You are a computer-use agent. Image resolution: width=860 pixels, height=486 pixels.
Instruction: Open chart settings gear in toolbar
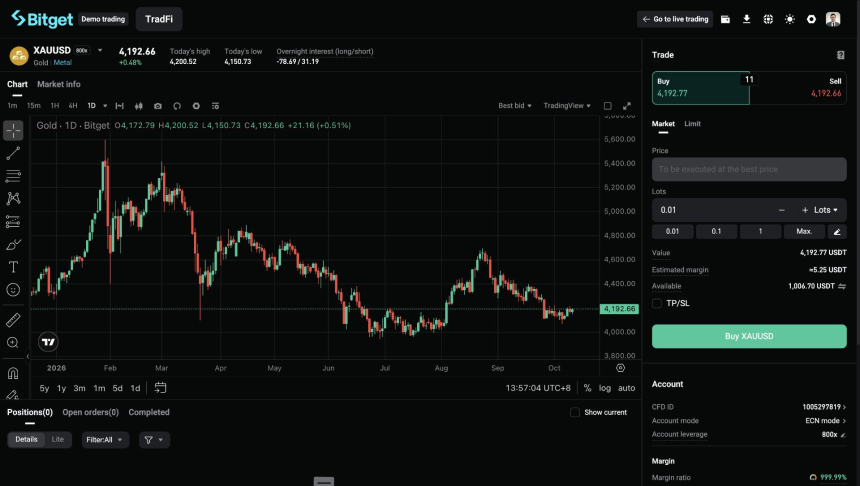click(x=196, y=106)
